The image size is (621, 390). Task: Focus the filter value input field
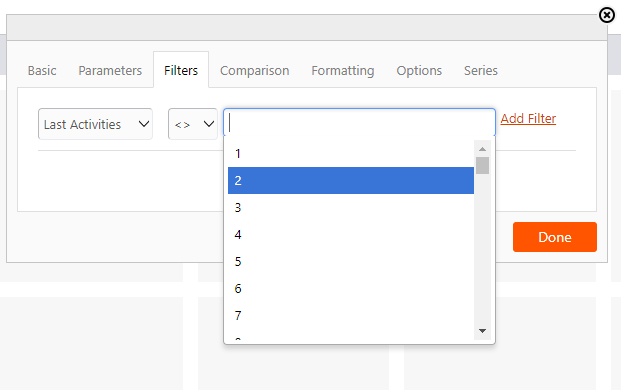tap(360, 122)
